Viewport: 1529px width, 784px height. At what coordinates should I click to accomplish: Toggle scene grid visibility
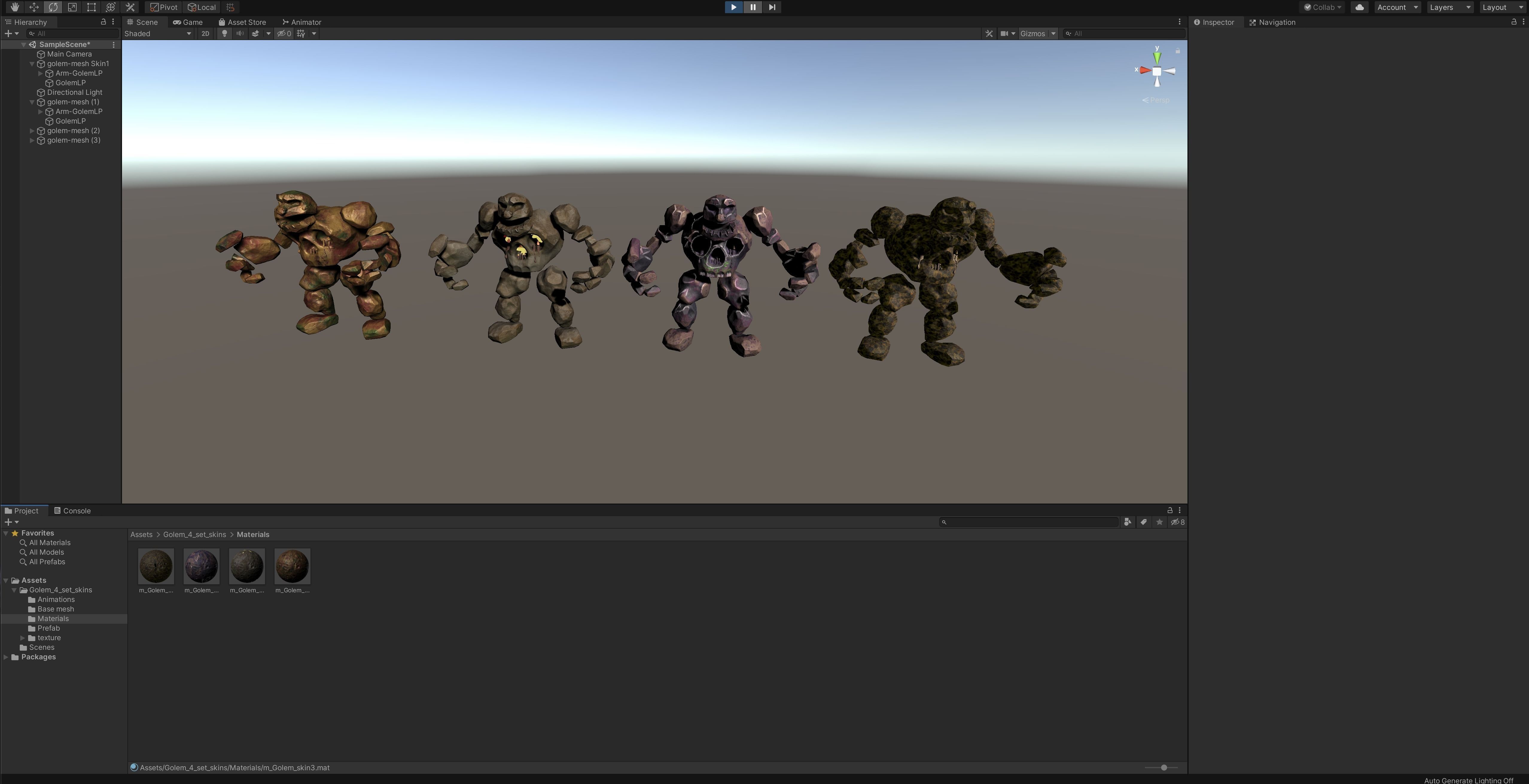(x=301, y=34)
